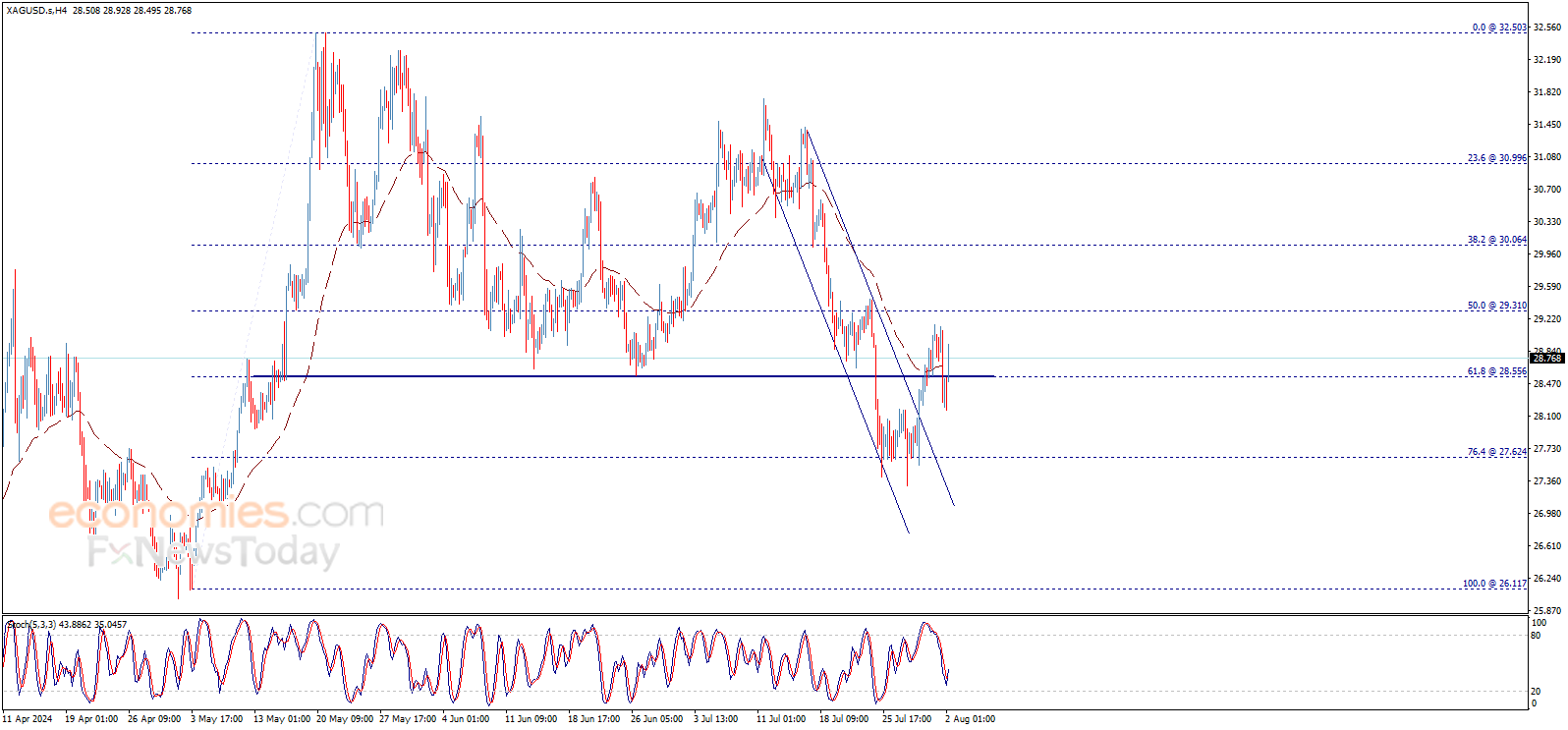Click the 13 May 01:00 time label
This screenshot has width=1568, height=730.
pos(282,719)
